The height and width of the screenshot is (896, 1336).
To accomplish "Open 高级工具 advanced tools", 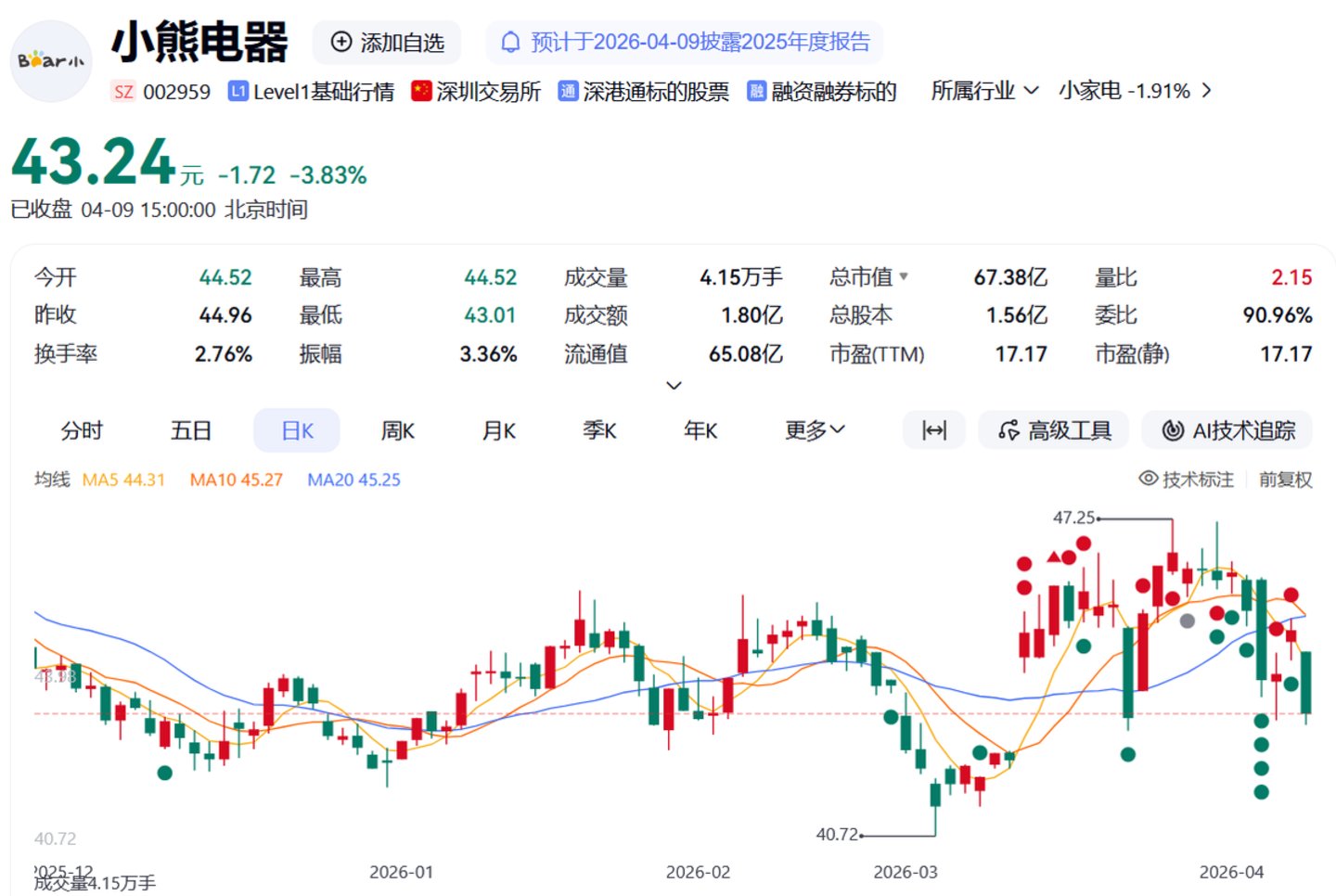I will pyautogui.click(x=1054, y=430).
